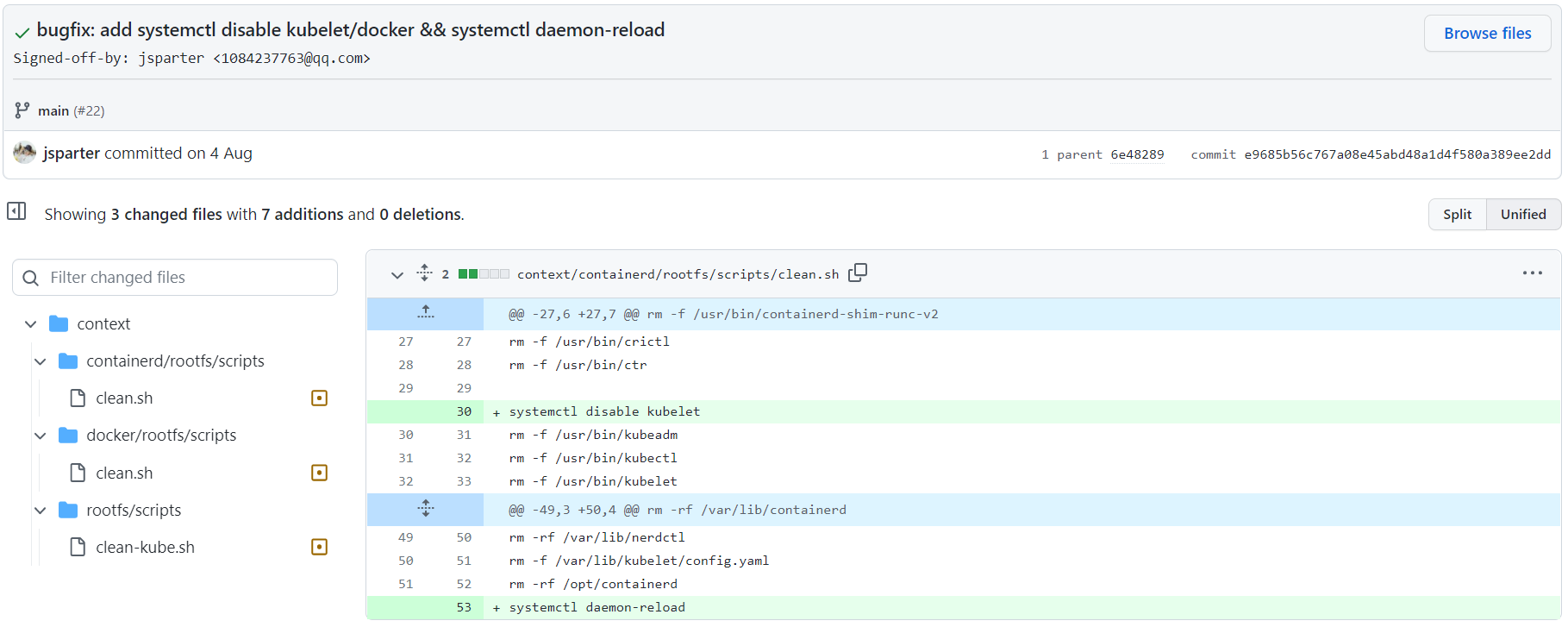Focus the Filter changed files field

(175, 278)
